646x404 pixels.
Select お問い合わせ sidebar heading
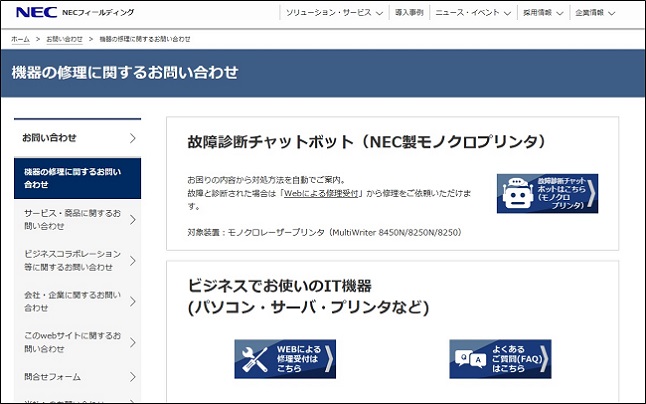coord(77,138)
